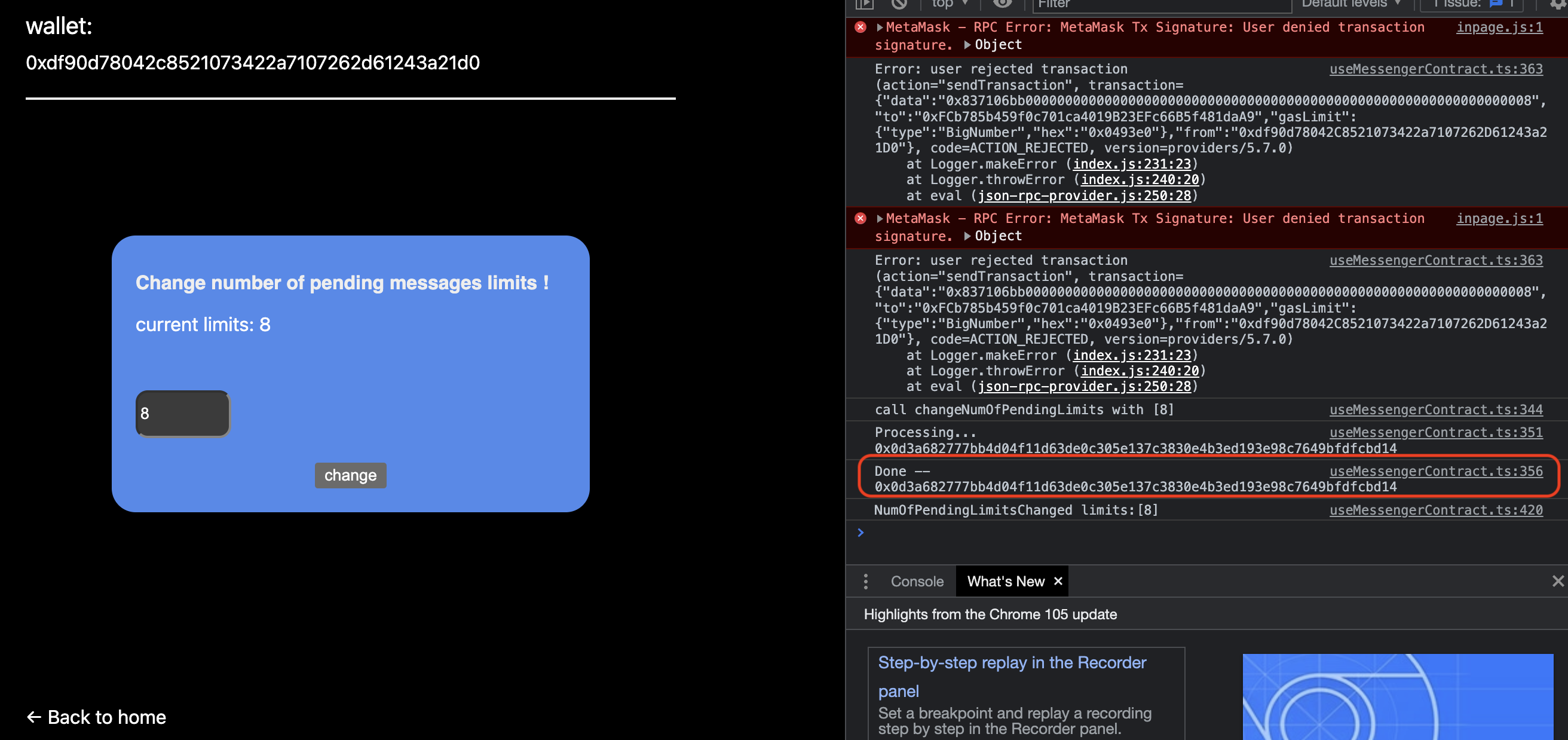Click the 'current limits: 8' text
The height and width of the screenshot is (740, 1568).
[203, 325]
